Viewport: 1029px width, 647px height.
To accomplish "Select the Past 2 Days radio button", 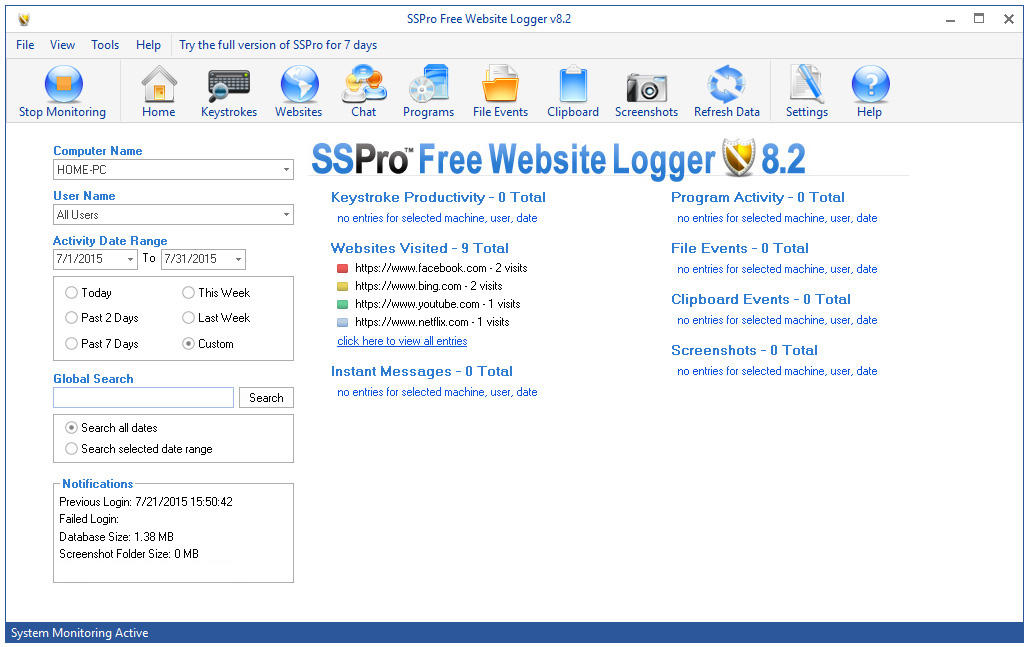I will coord(71,318).
